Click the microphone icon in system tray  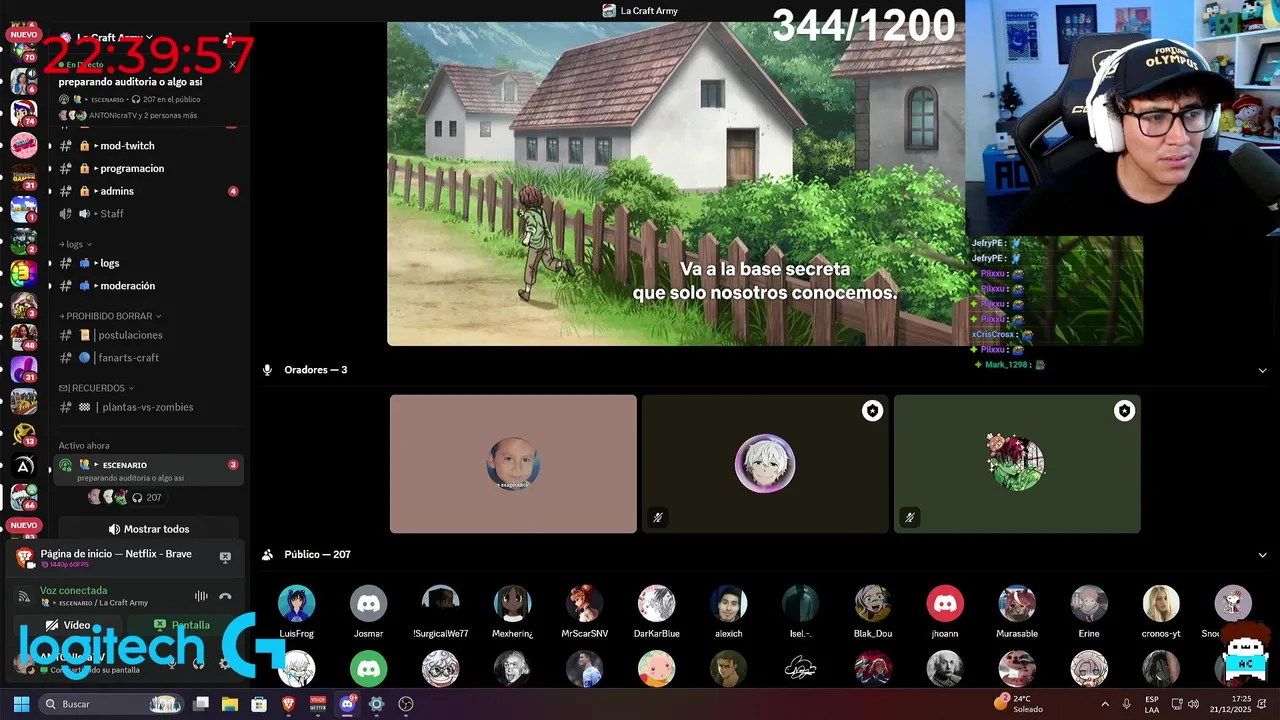pyautogui.click(x=1126, y=704)
